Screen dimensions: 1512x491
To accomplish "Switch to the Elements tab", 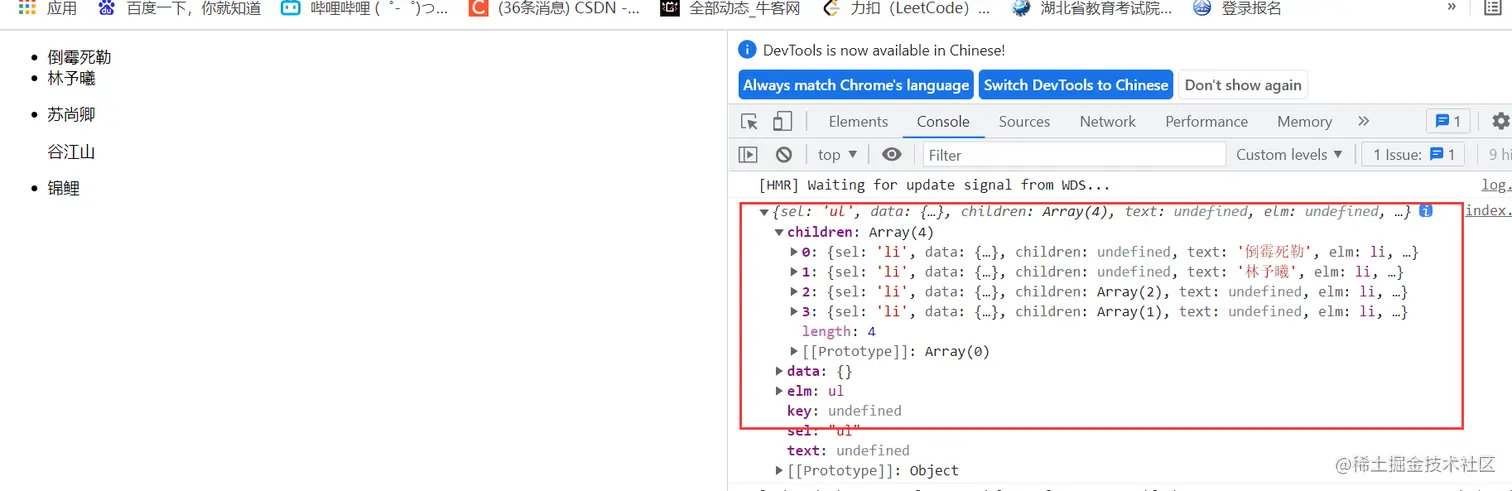I will (x=858, y=121).
